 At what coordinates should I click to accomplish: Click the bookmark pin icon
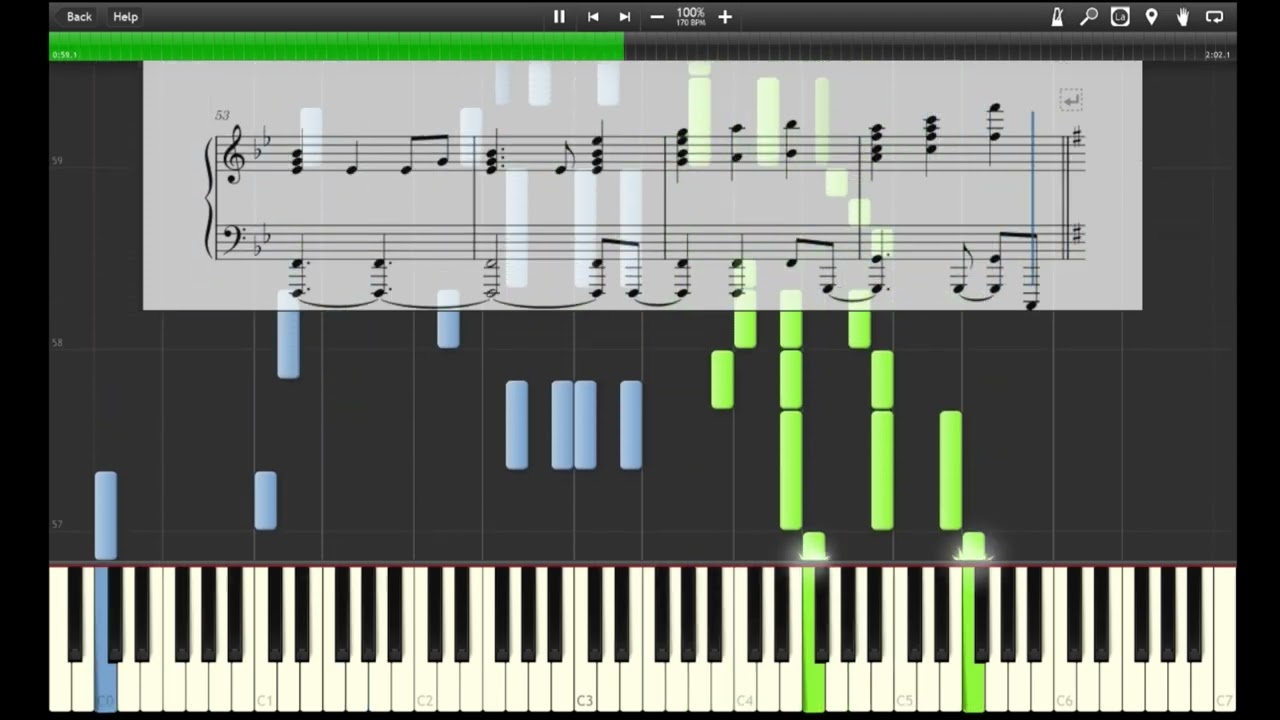(x=1152, y=17)
